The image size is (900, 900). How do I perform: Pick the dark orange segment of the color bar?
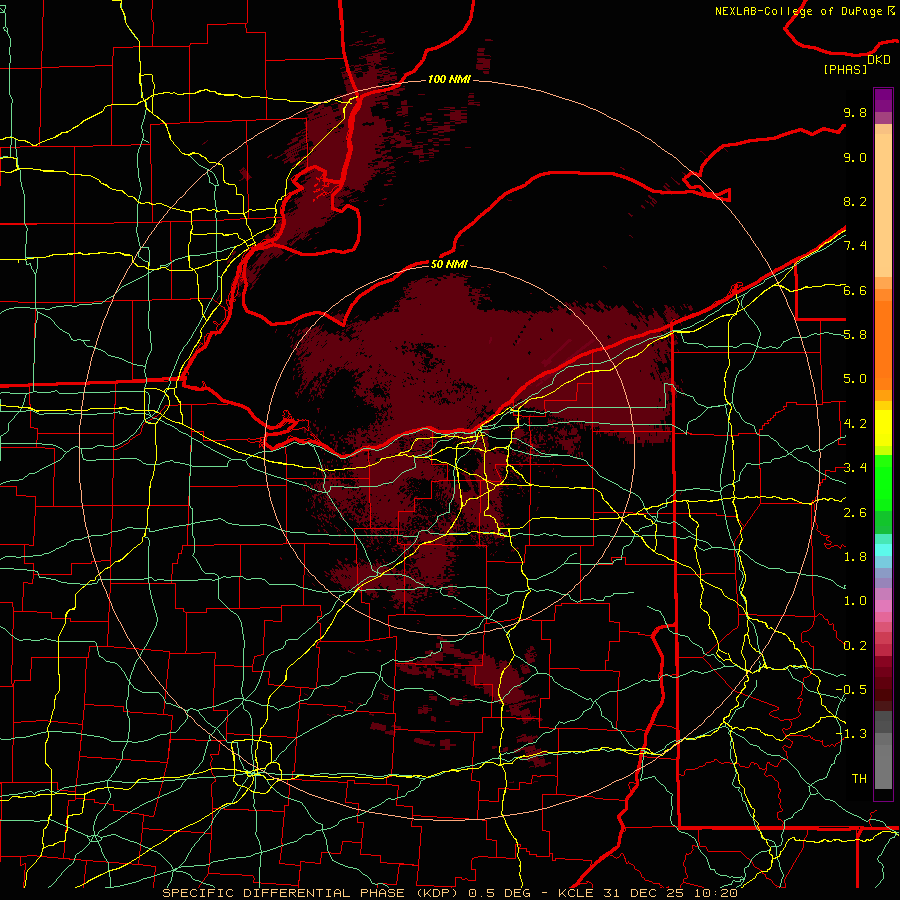click(883, 344)
